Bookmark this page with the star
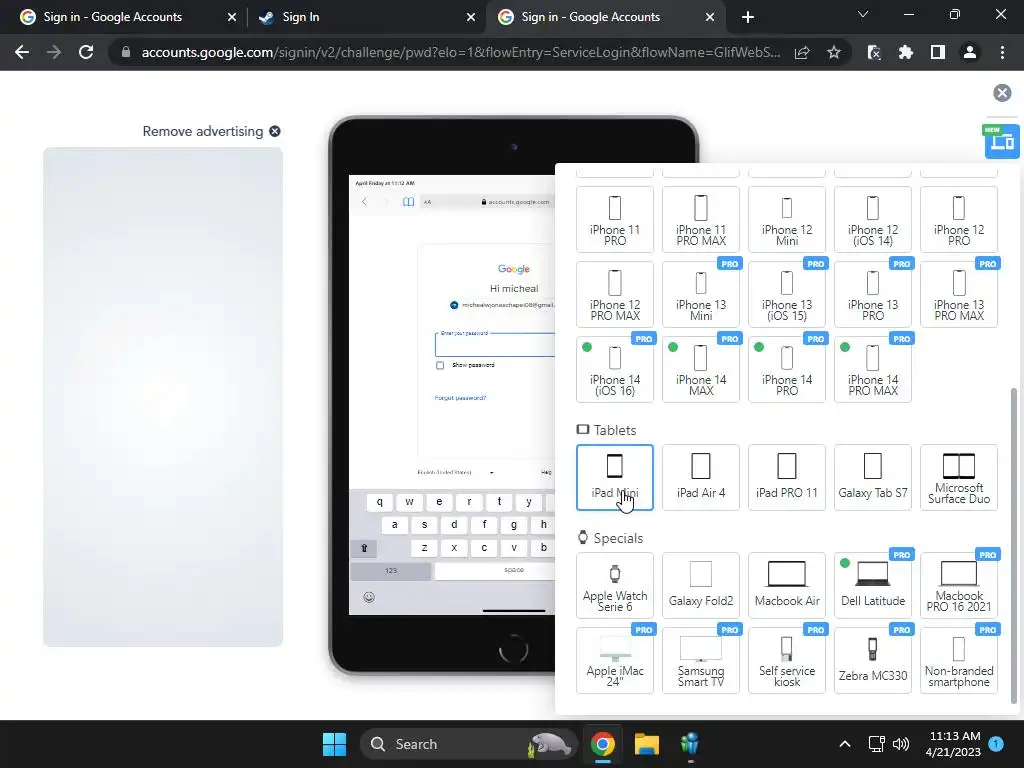 (x=833, y=52)
